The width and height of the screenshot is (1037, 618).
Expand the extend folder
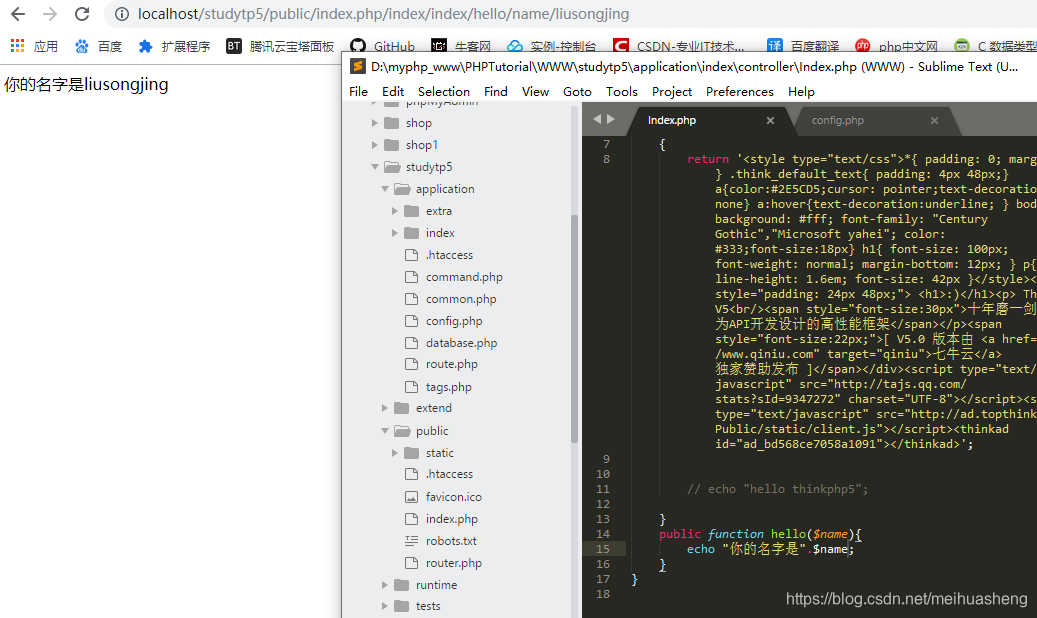coord(385,408)
